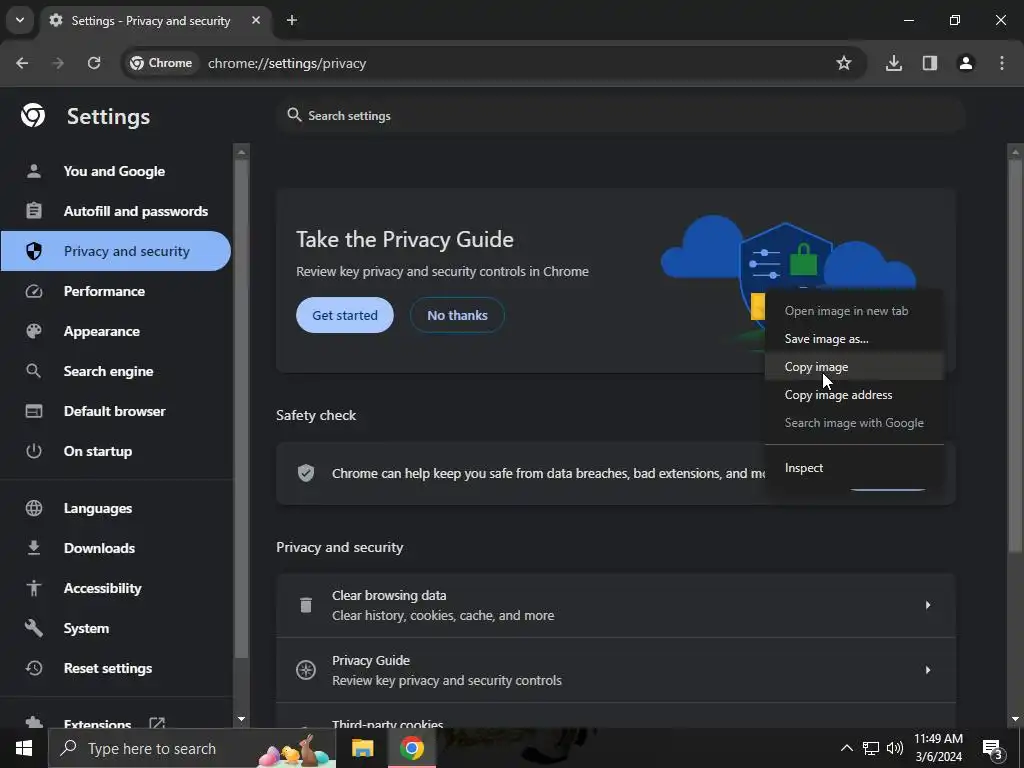Click the magnifier icon in Search settings
Viewport: 1024px width, 768px height.
(x=295, y=115)
